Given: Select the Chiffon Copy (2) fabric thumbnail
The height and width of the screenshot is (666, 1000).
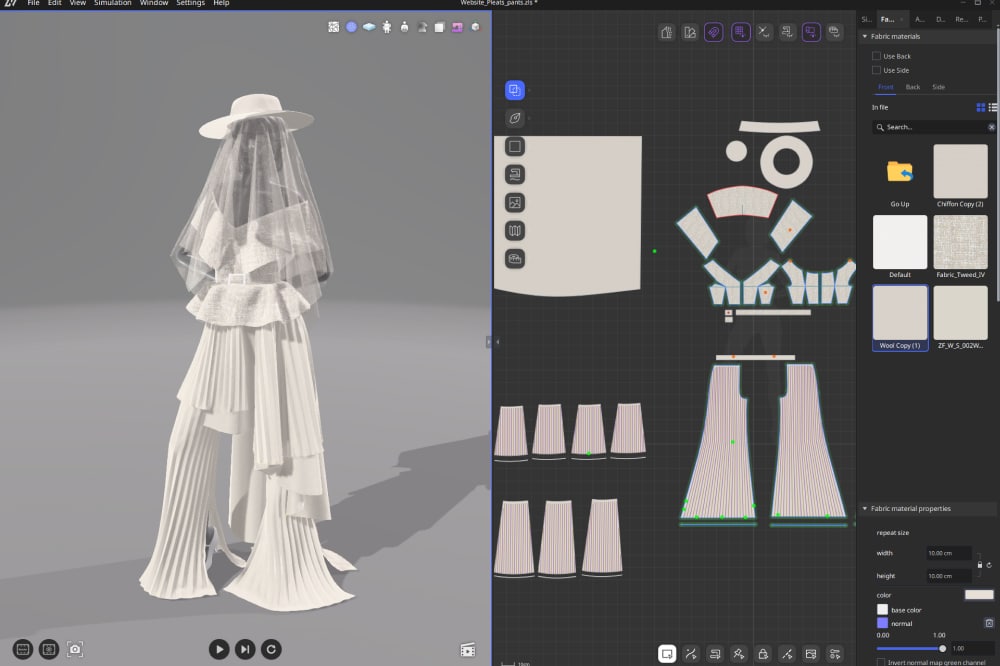Looking at the screenshot, I should click(960, 172).
